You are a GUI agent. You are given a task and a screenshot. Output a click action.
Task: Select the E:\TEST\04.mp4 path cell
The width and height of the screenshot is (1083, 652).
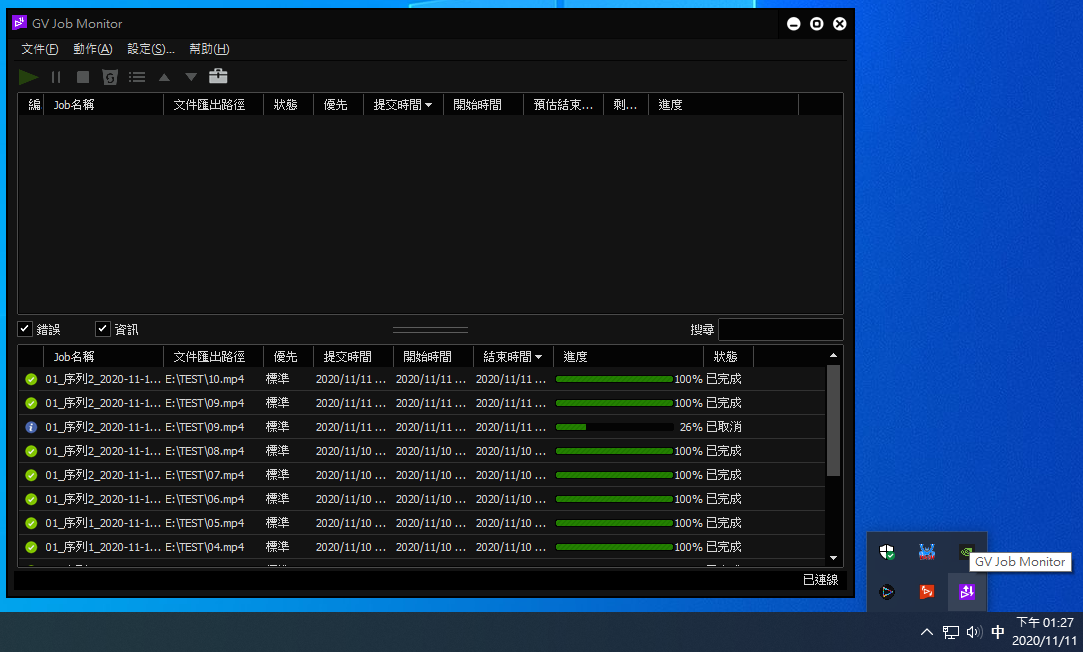204,547
